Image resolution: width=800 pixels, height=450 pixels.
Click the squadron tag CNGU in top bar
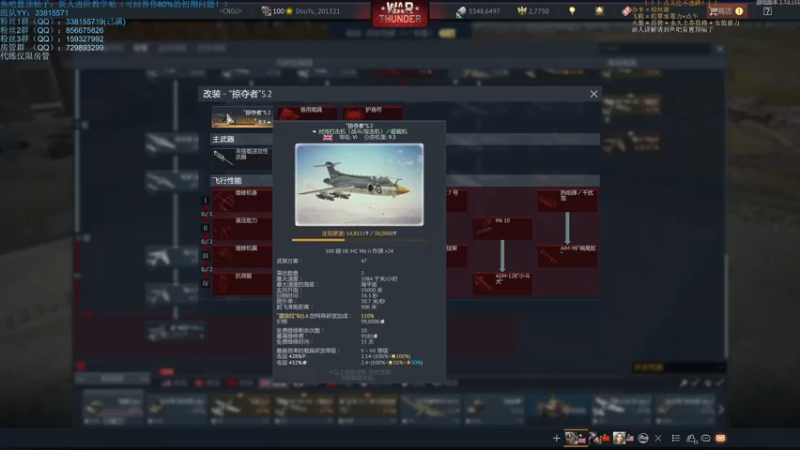(x=231, y=11)
